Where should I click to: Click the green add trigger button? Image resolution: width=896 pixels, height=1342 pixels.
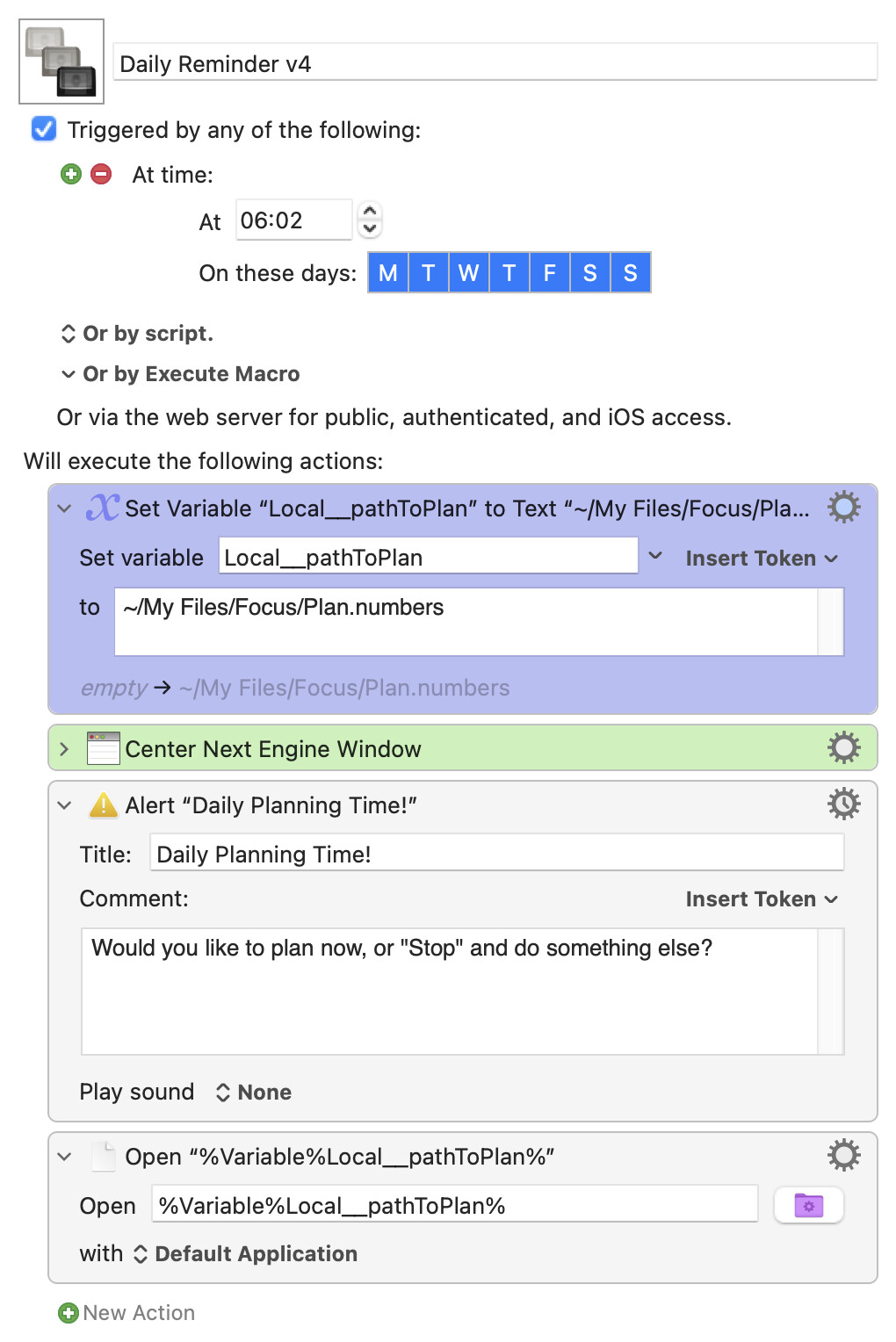(x=71, y=174)
